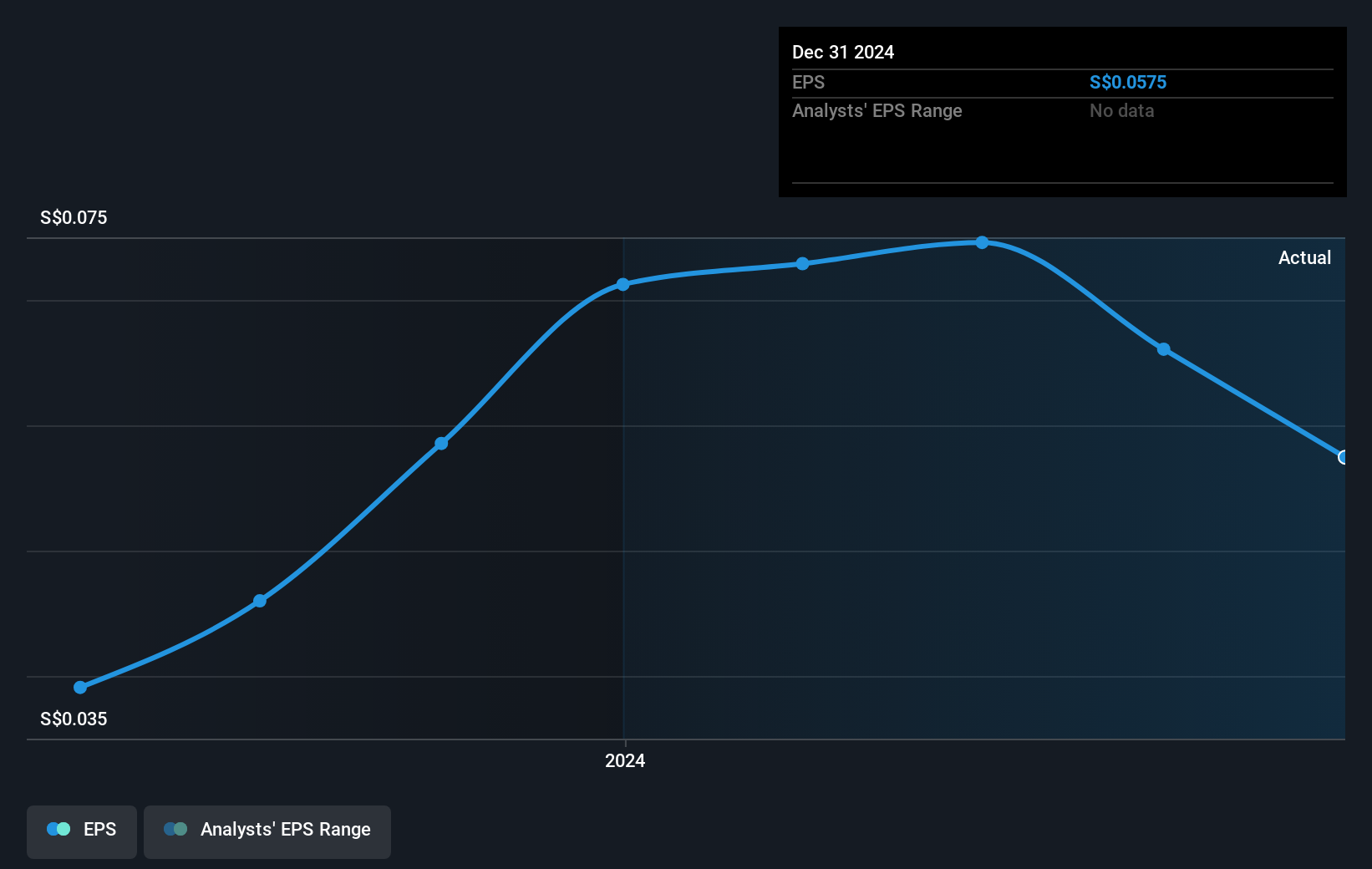
Task: Click the S$0.035 y-axis label
Action: pos(74,719)
